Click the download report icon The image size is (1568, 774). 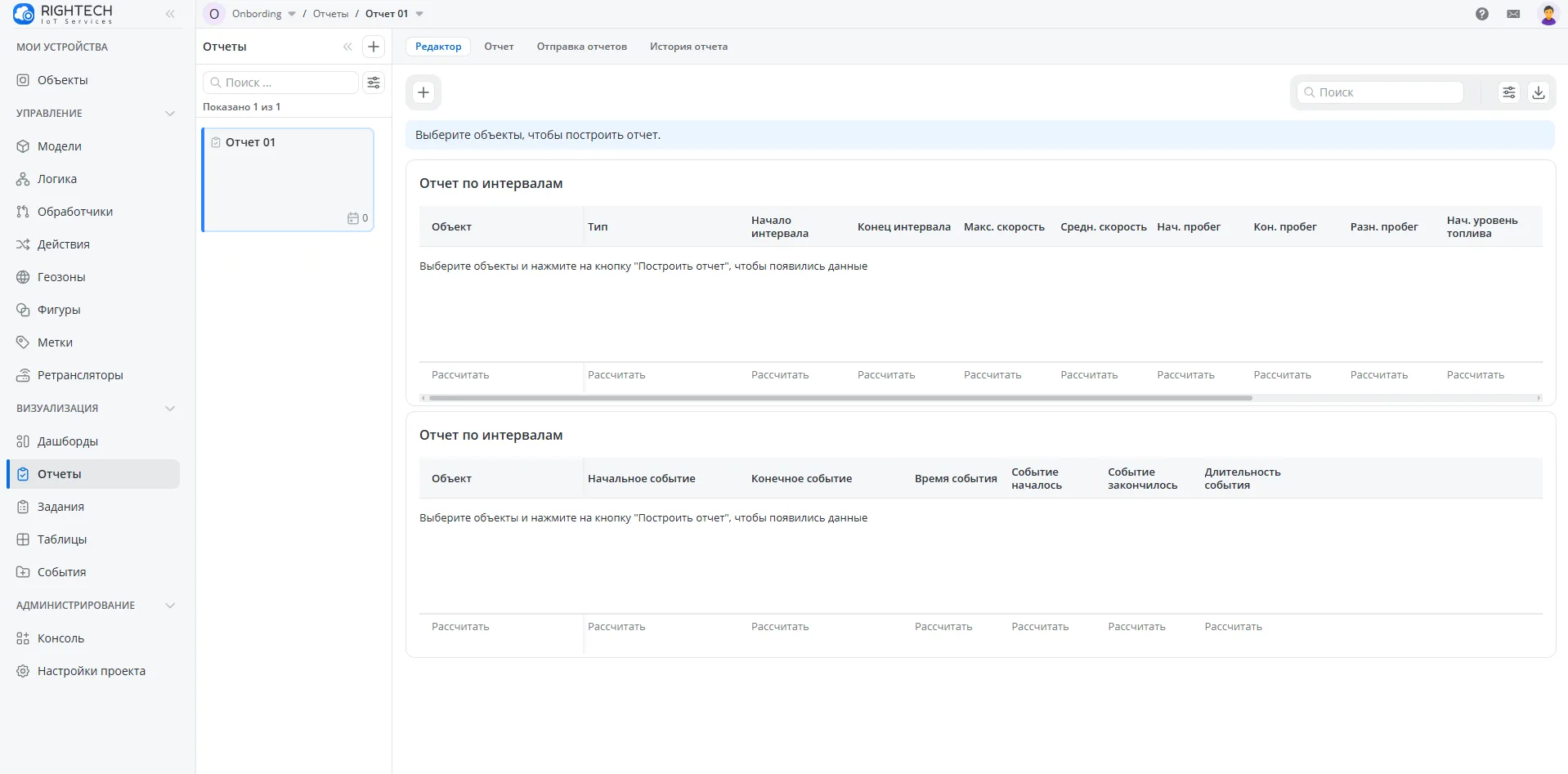pos(1538,92)
